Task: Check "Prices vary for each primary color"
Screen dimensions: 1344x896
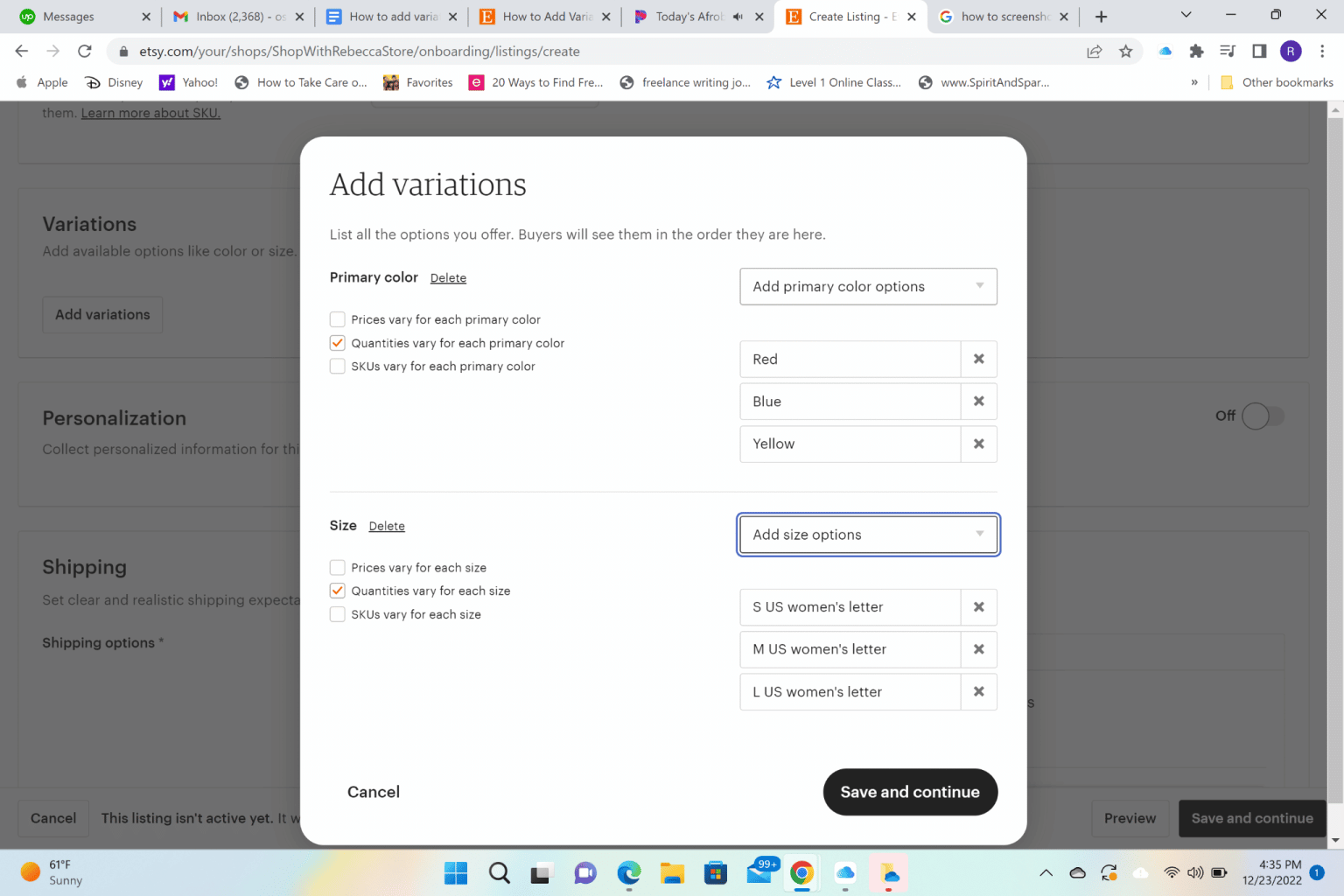Action: click(337, 319)
